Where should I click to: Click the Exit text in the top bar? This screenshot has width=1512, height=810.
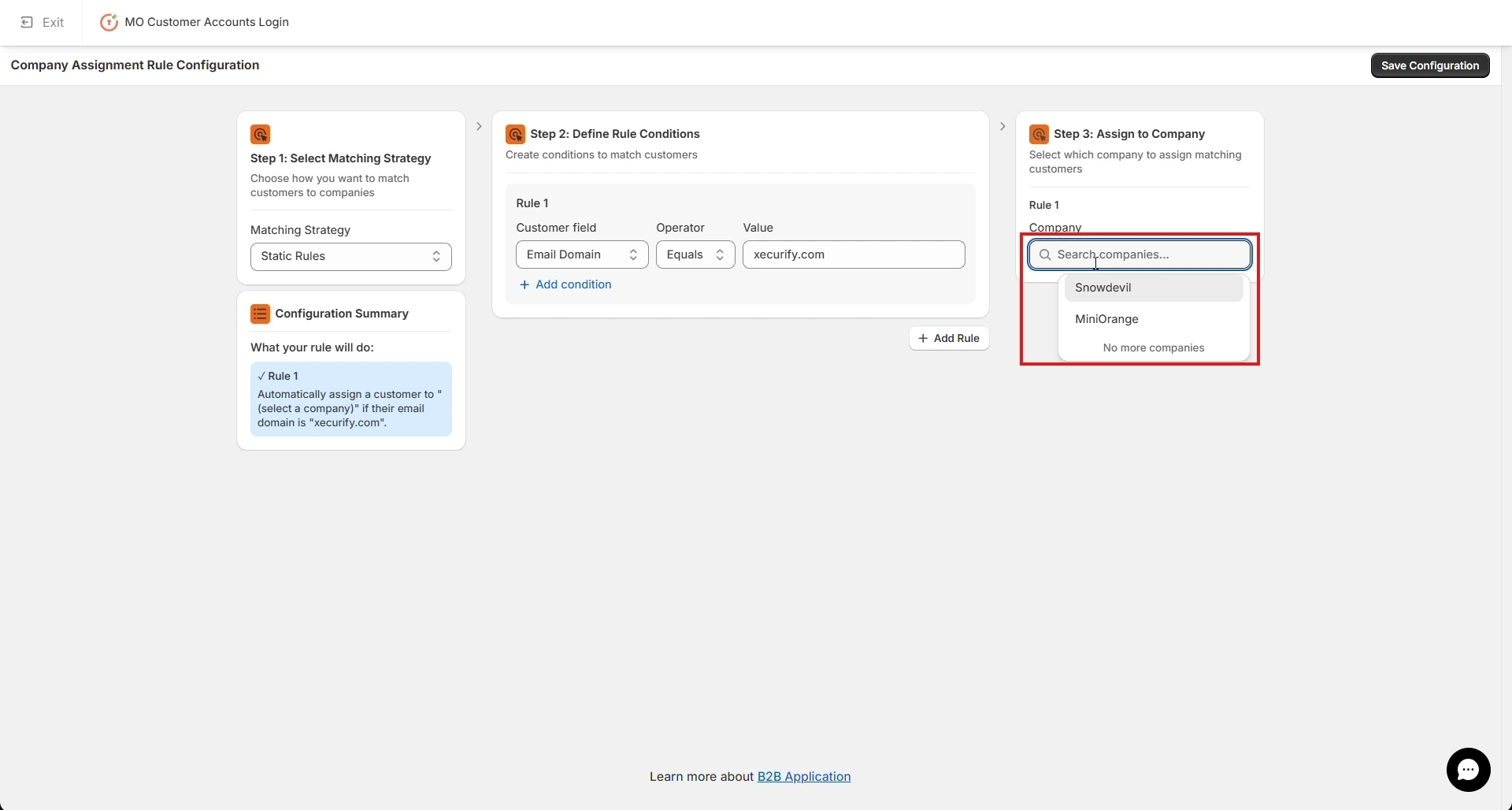click(x=54, y=22)
